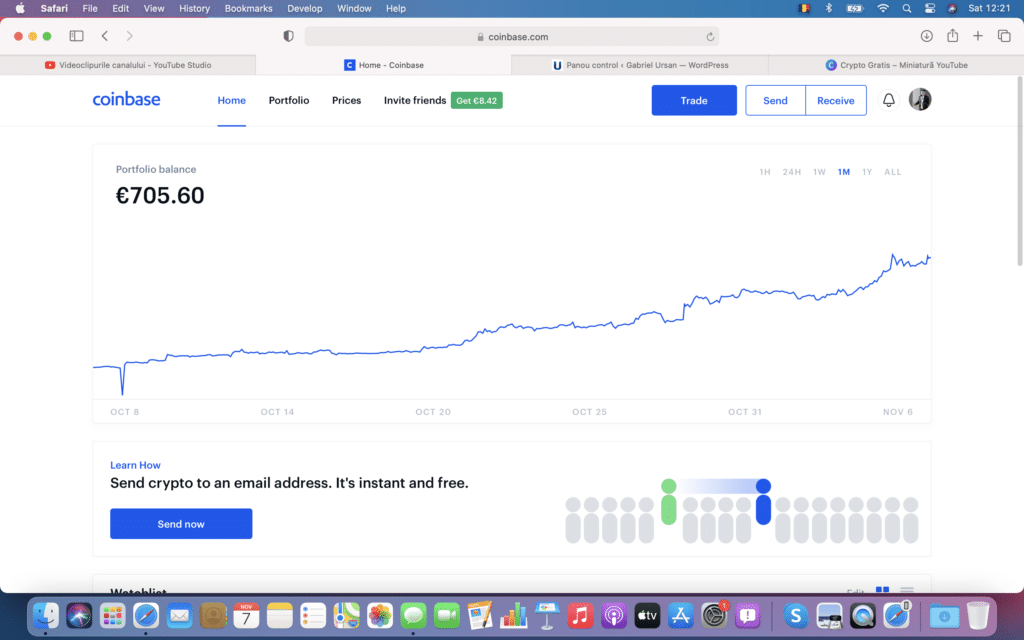Open the Prices page
The height and width of the screenshot is (640, 1024).
point(346,100)
